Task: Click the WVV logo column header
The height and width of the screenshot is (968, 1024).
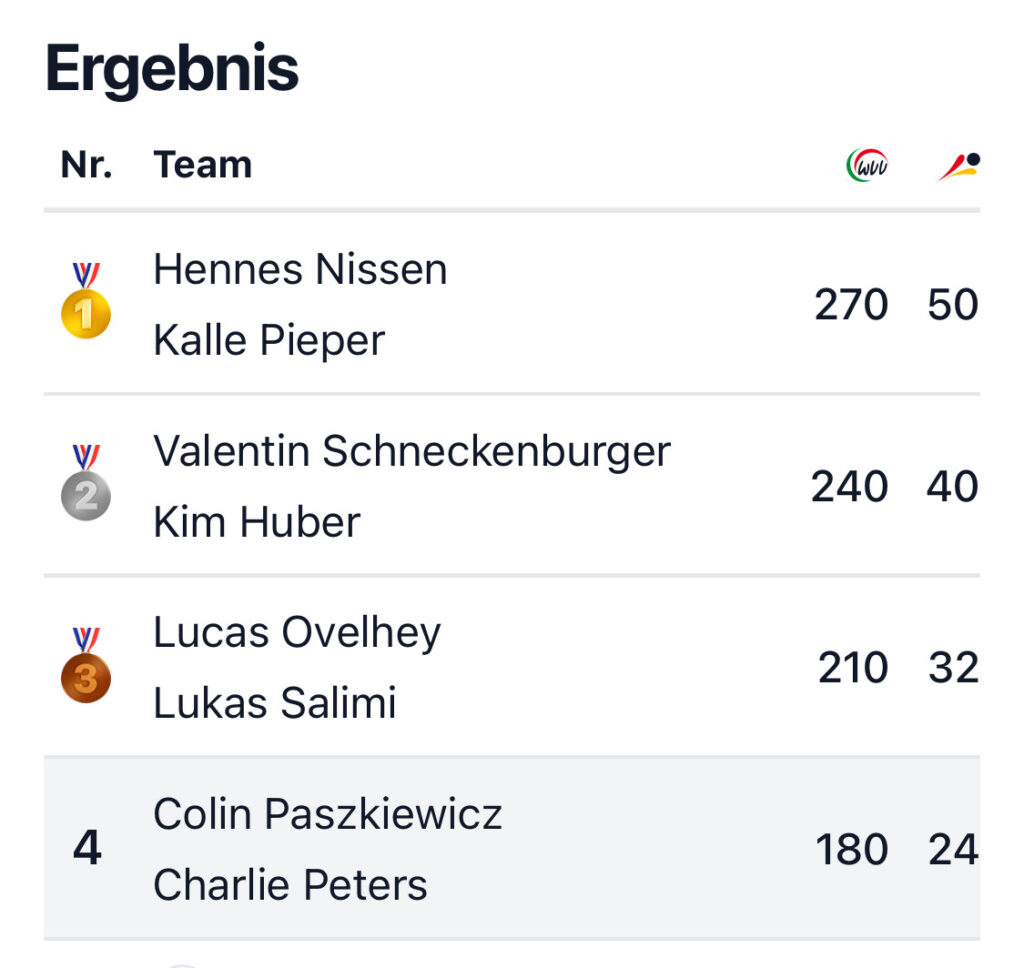Action: (867, 164)
